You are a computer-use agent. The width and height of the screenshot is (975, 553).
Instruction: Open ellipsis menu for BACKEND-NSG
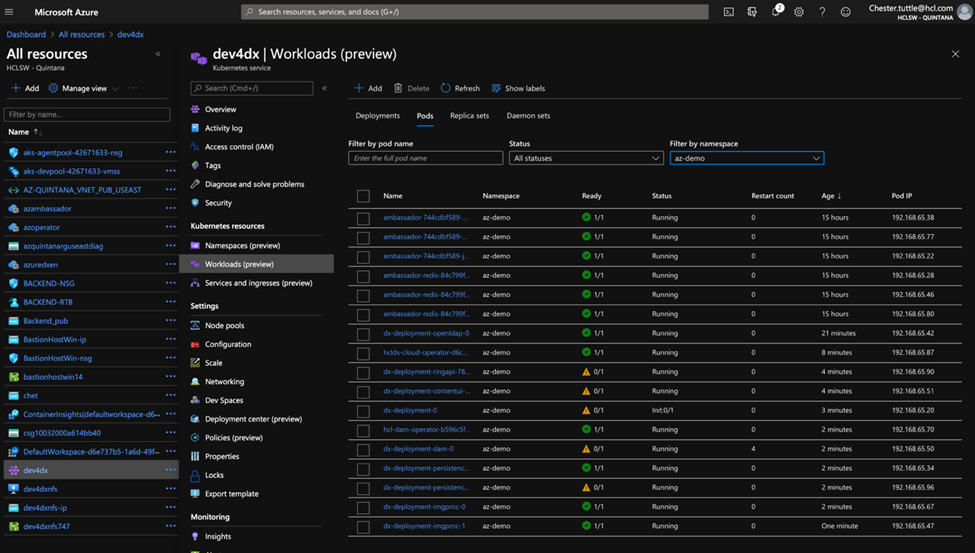pyautogui.click(x=170, y=283)
